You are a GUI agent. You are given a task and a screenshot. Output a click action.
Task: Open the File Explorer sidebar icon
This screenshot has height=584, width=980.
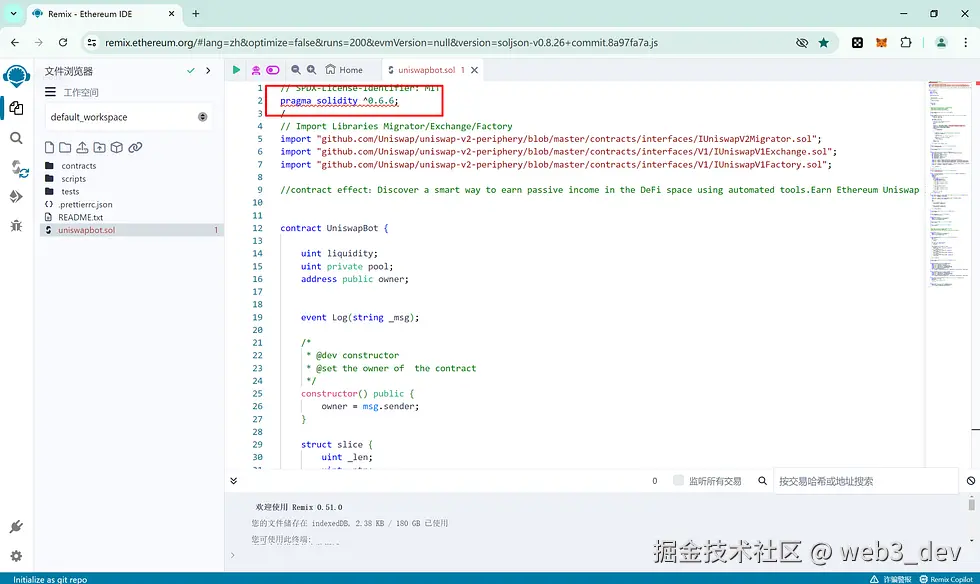click(x=17, y=108)
